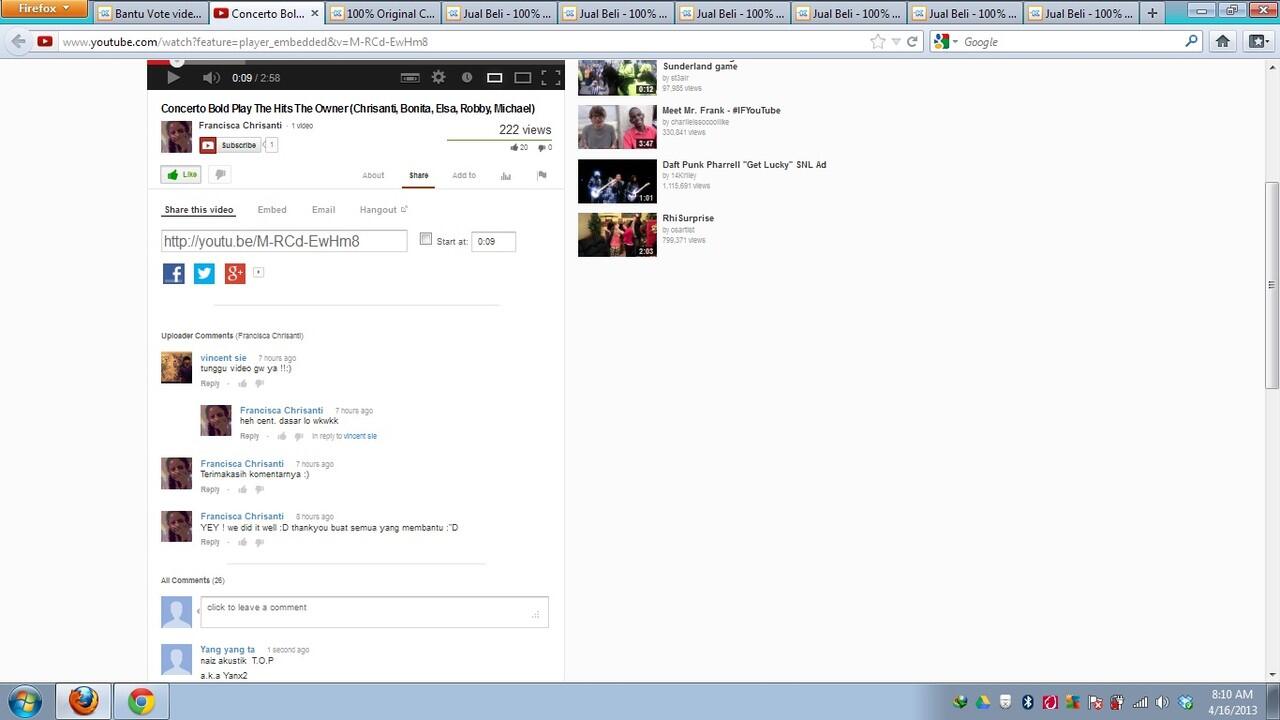The height and width of the screenshot is (720, 1280).
Task: Select Share this video sub-tab
Action: pyautogui.click(x=199, y=210)
